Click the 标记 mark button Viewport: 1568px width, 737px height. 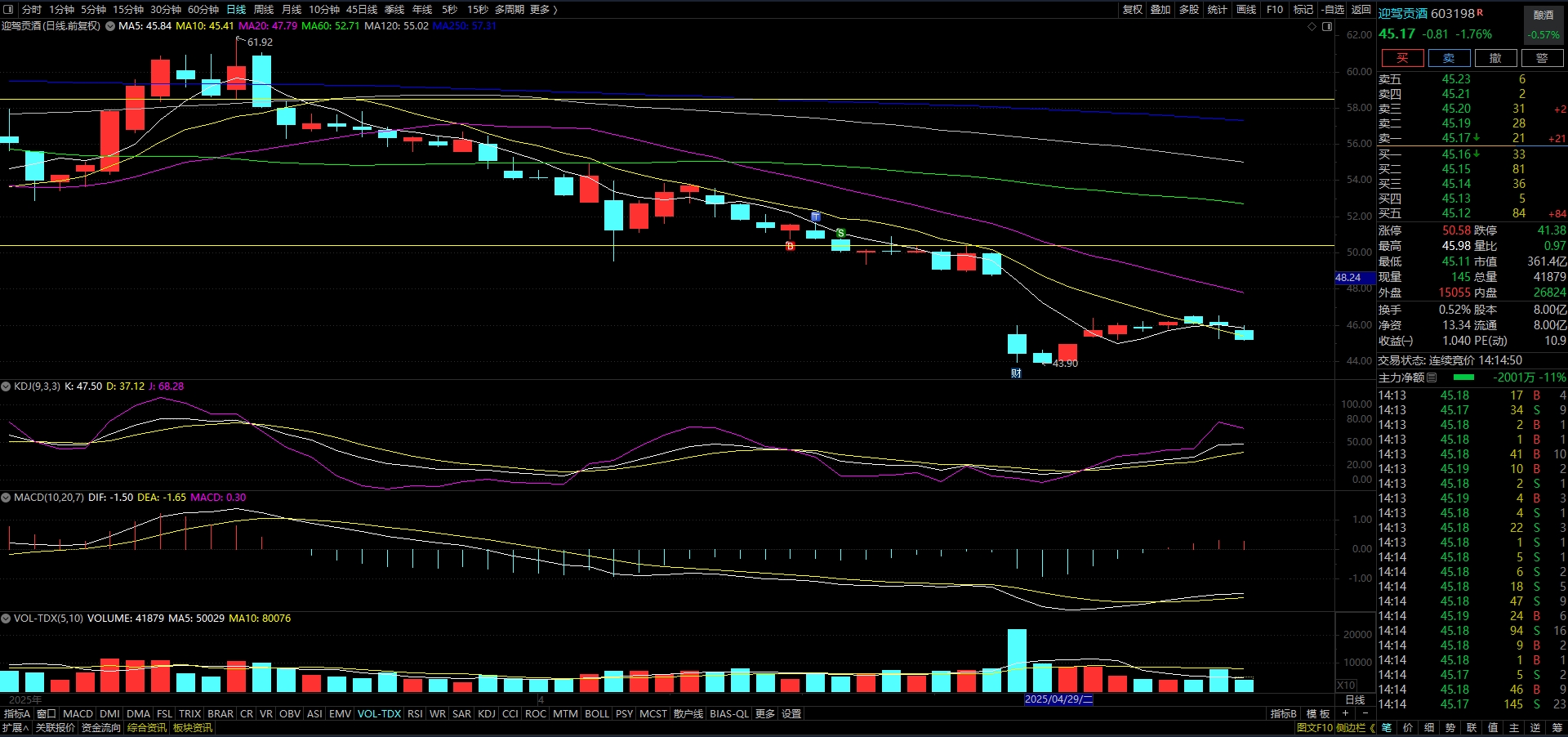pos(1303,9)
